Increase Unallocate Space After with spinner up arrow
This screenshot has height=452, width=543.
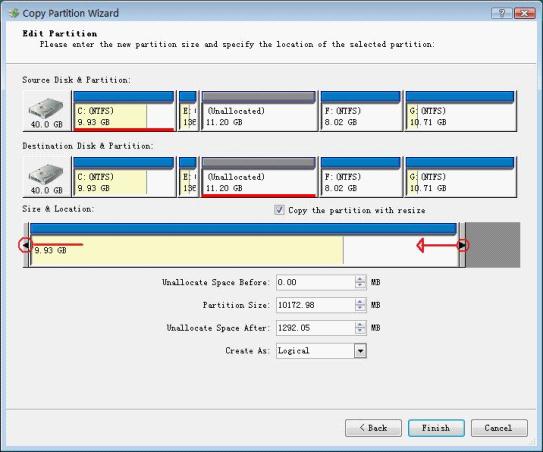360,325
